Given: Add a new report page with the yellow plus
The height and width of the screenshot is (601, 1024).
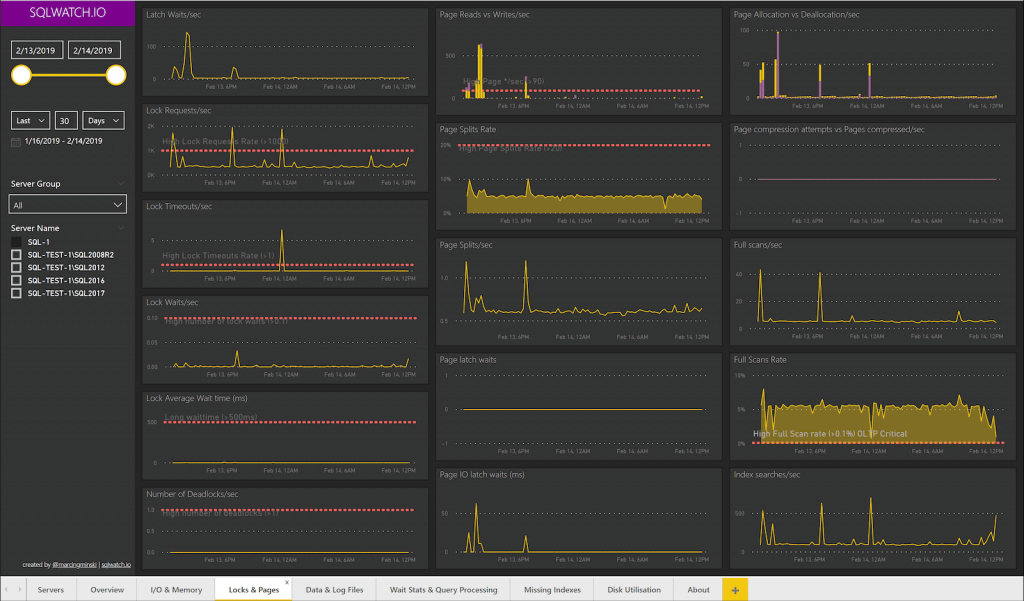Looking at the screenshot, I should tap(735, 589).
